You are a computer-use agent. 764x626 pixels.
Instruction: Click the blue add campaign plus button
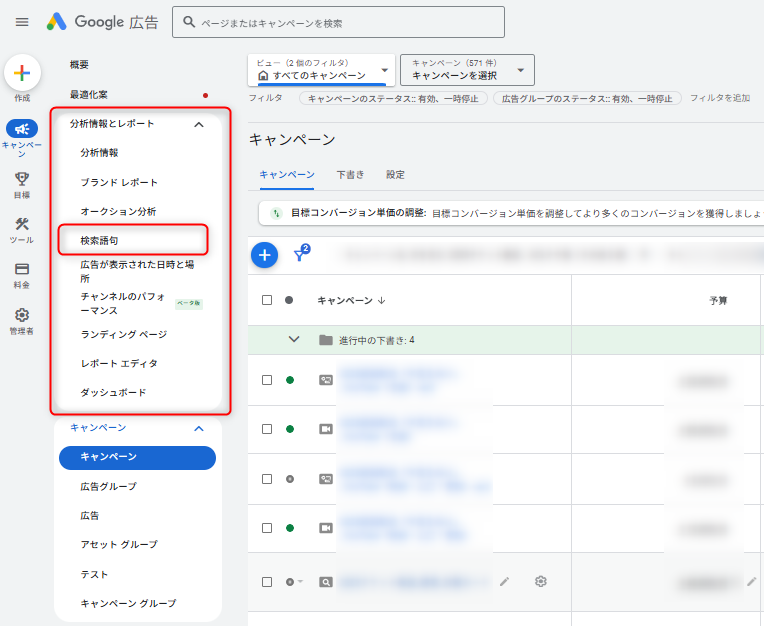[x=264, y=255]
